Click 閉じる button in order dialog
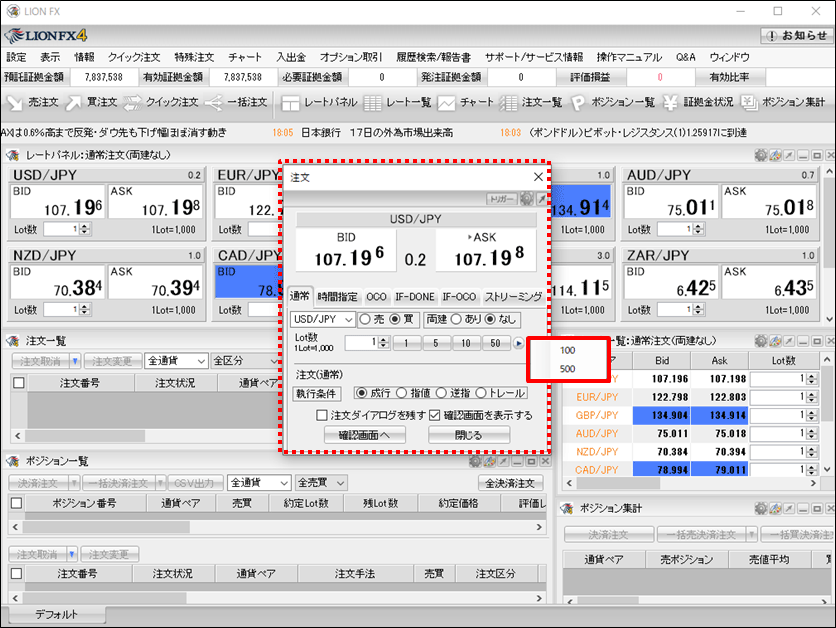836x628 pixels. pos(469,435)
